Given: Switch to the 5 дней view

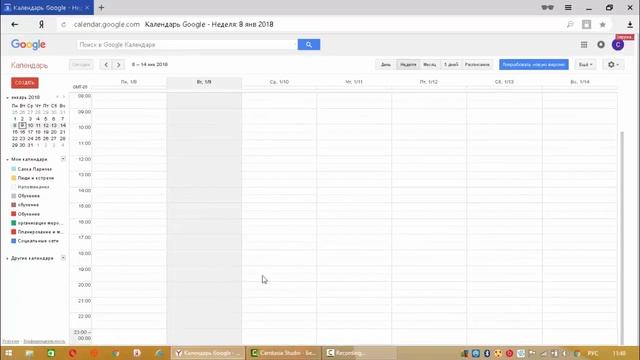Looking at the screenshot, I should (451, 64).
